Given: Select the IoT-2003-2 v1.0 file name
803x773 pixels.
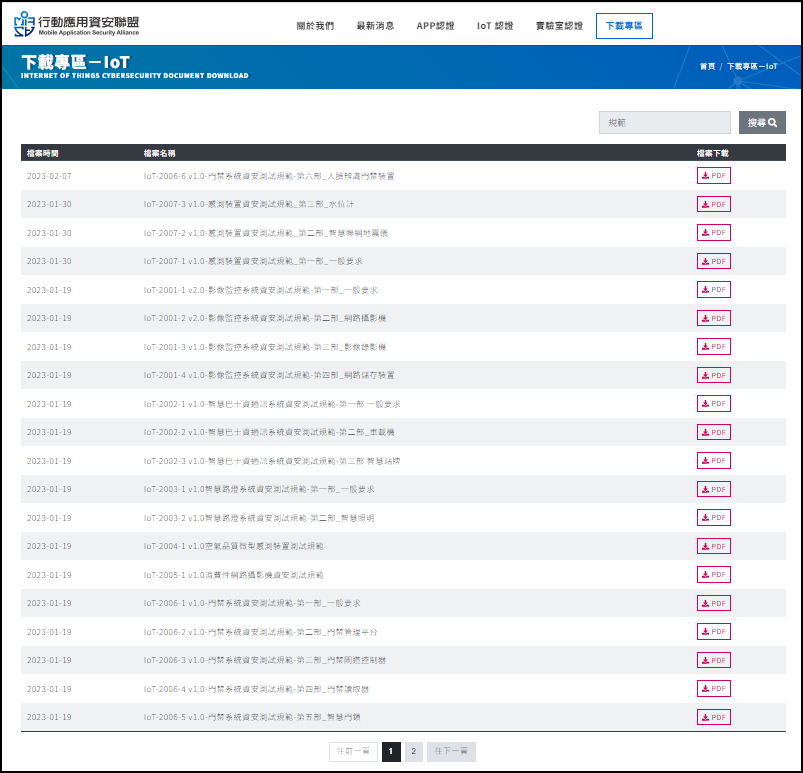Looking at the screenshot, I should tap(259, 518).
